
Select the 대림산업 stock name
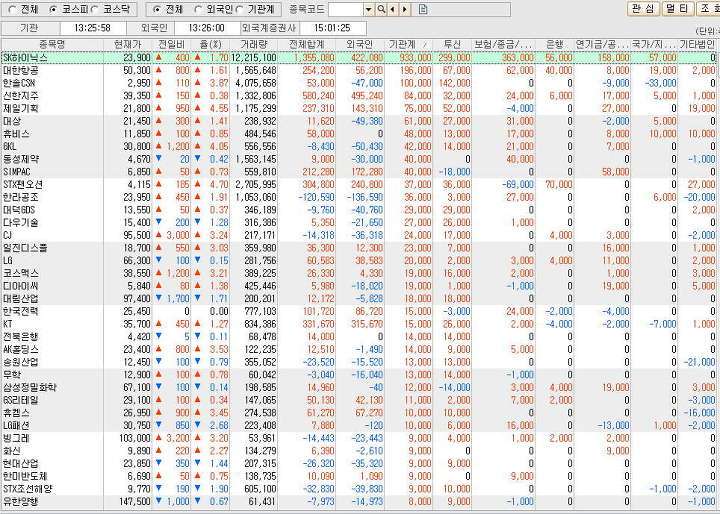(x=21, y=299)
